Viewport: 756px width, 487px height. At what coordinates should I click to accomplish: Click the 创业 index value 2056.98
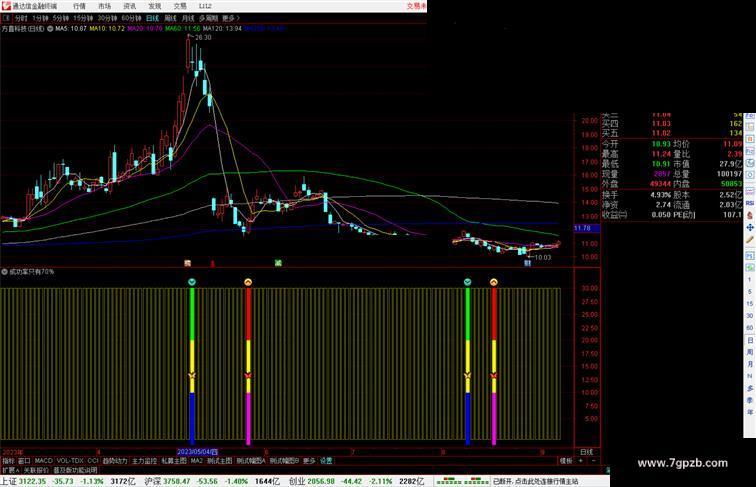[321, 481]
